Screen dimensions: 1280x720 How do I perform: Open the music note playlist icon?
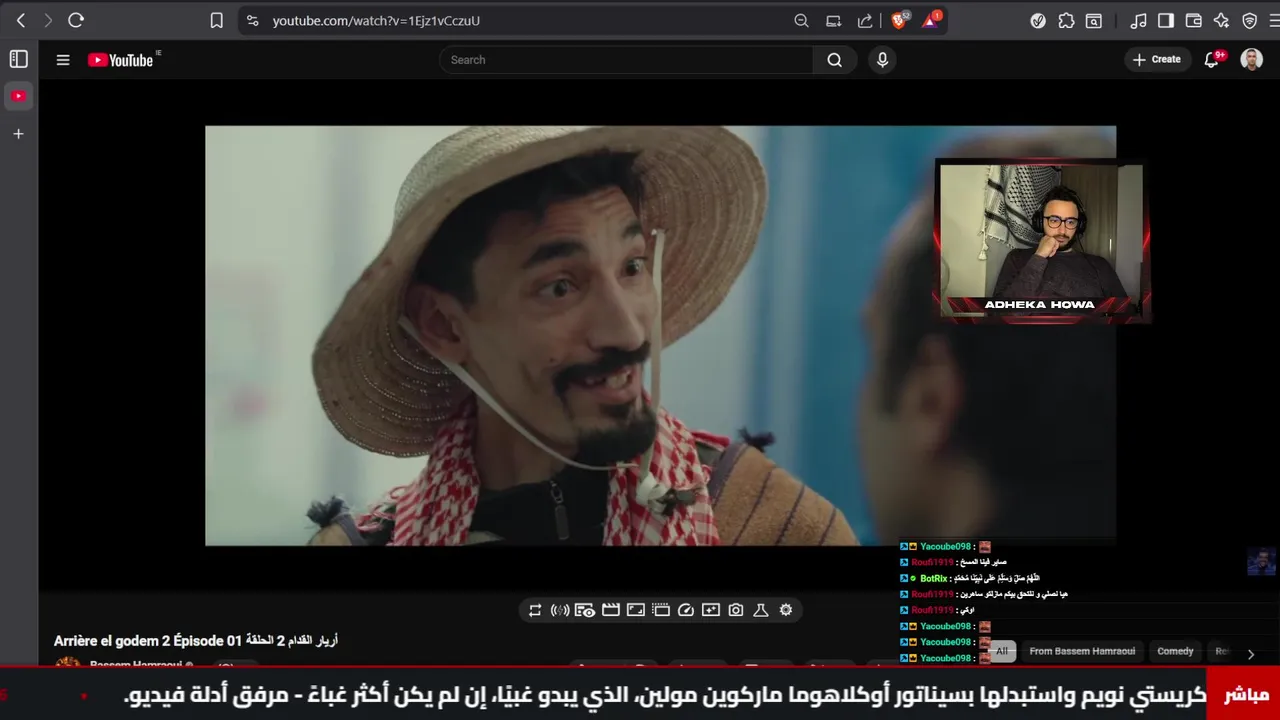1138,20
